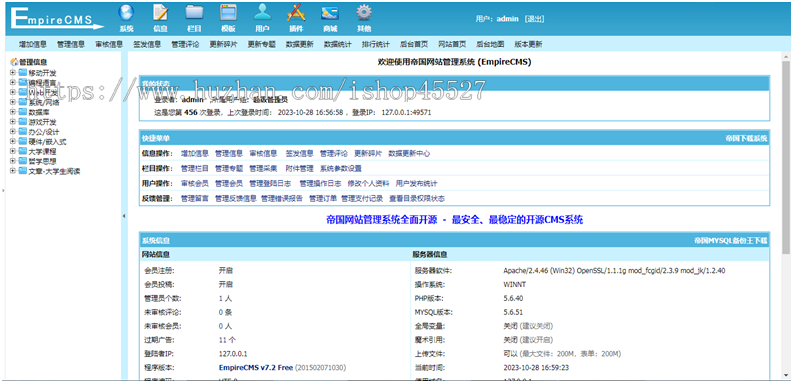This screenshot has width=793, height=383.
Task: Expand the 硬件/嵌入式 tree node
Action: coord(13,141)
